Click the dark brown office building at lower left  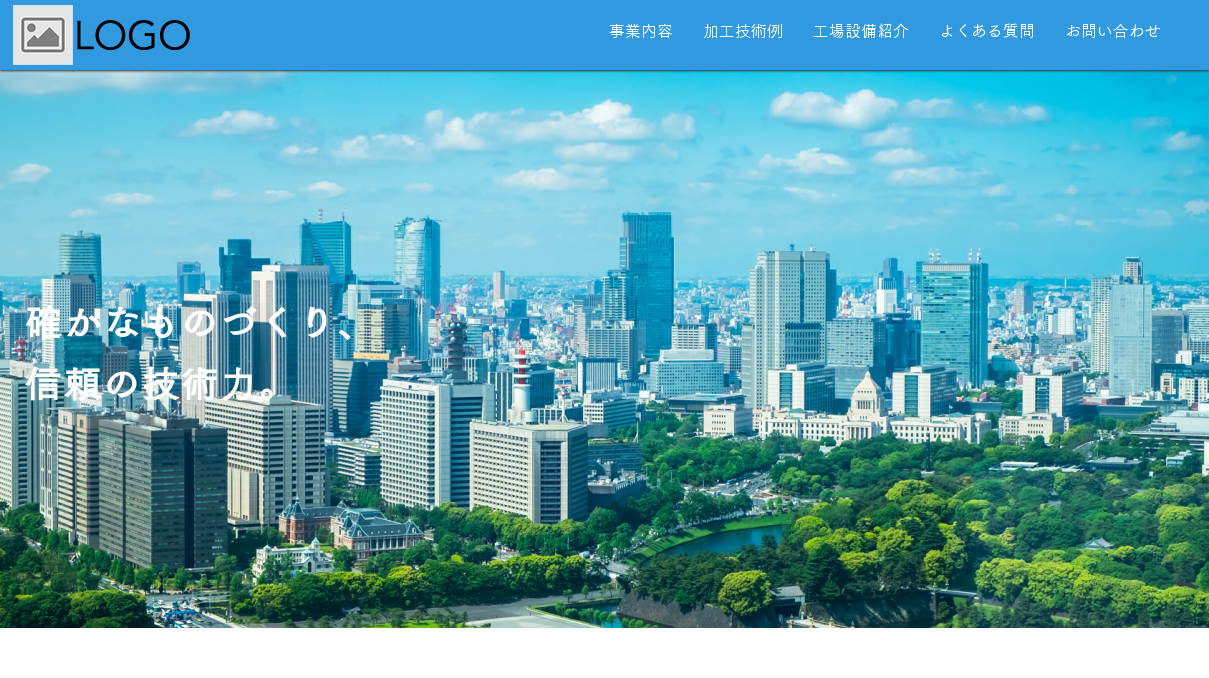pos(162,490)
